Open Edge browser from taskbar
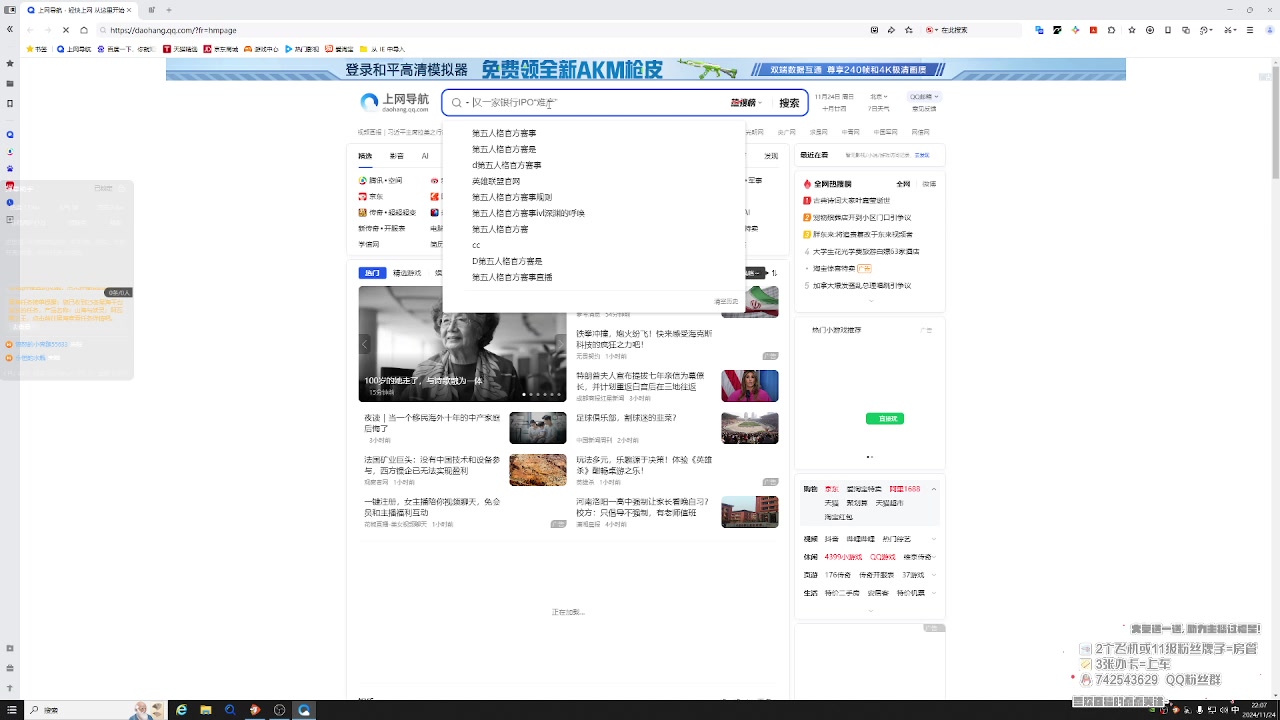The image size is (1280, 720). coord(181,710)
